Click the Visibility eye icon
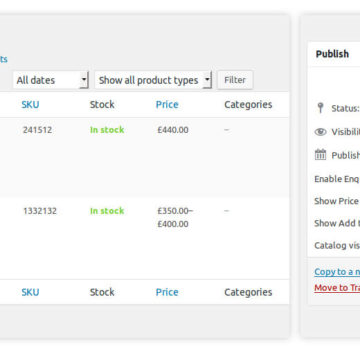360x360 pixels. pos(320,132)
